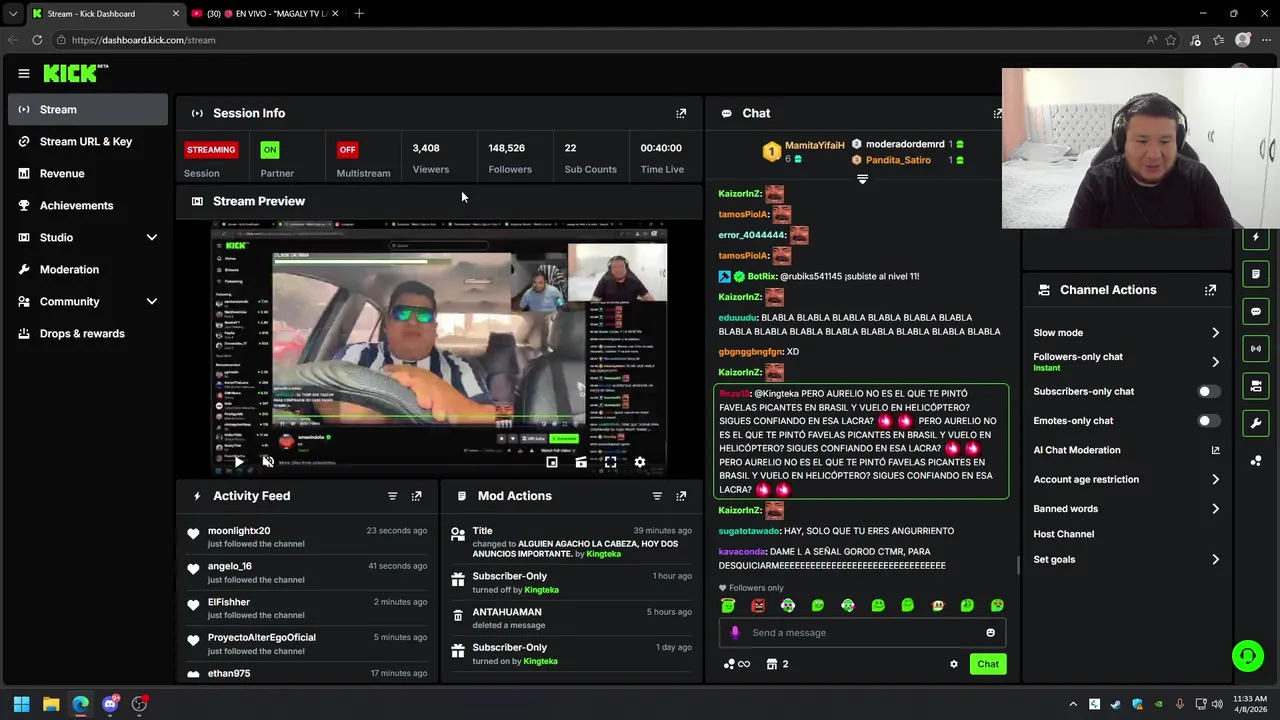Click the browser address bar URL
This screenshot has height=720, width=1280.
[143, 40]
